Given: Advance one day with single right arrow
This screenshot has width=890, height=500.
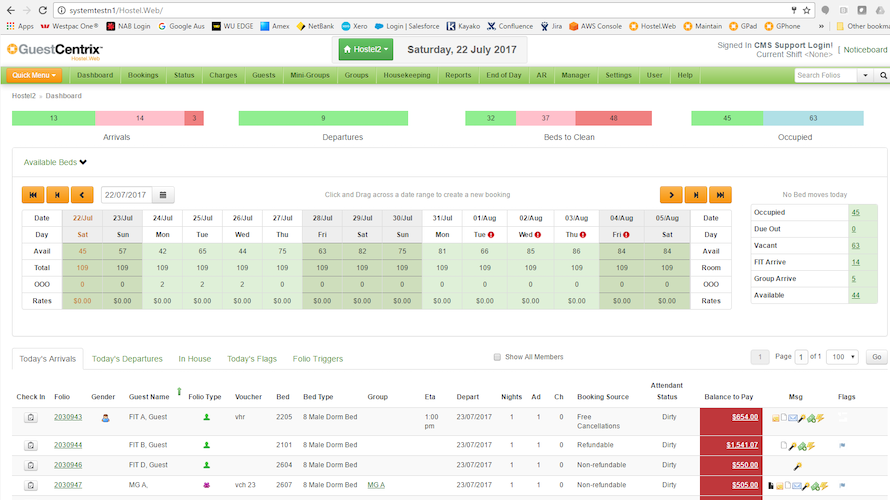Looking at the screenshot, I should [671, 195].
